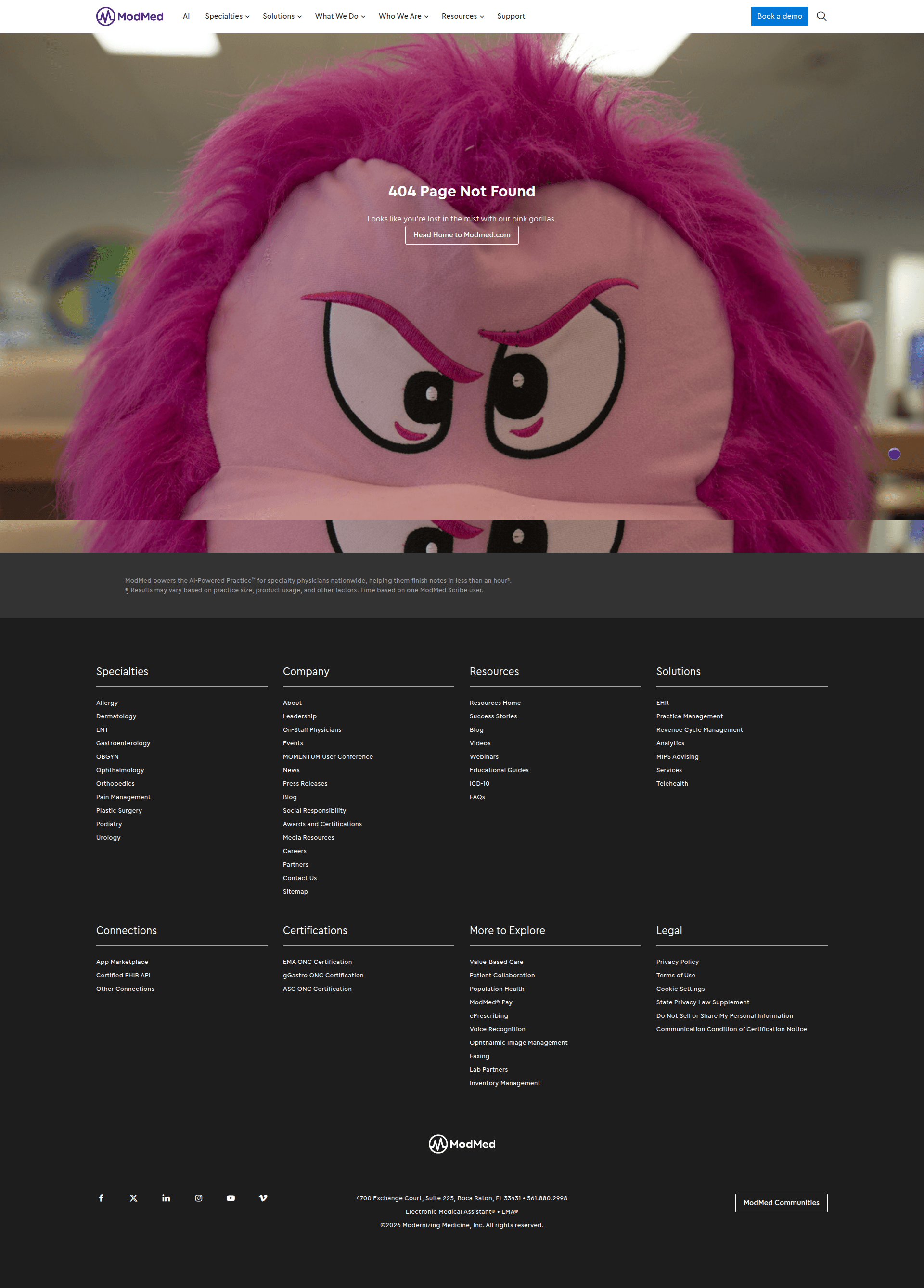Open the Gastroenterology link
This screenshot has height=1288, width=924.
click(x=123, y=743)
